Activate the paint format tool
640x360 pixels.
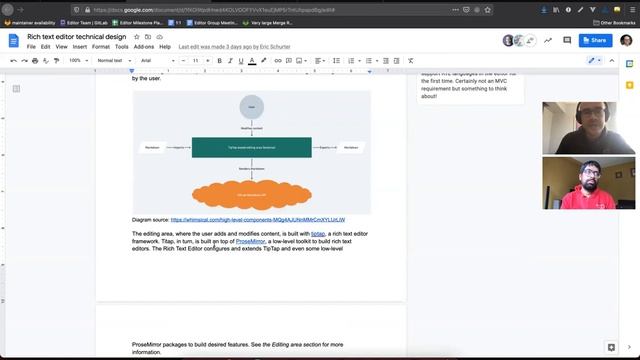[56, 61]
